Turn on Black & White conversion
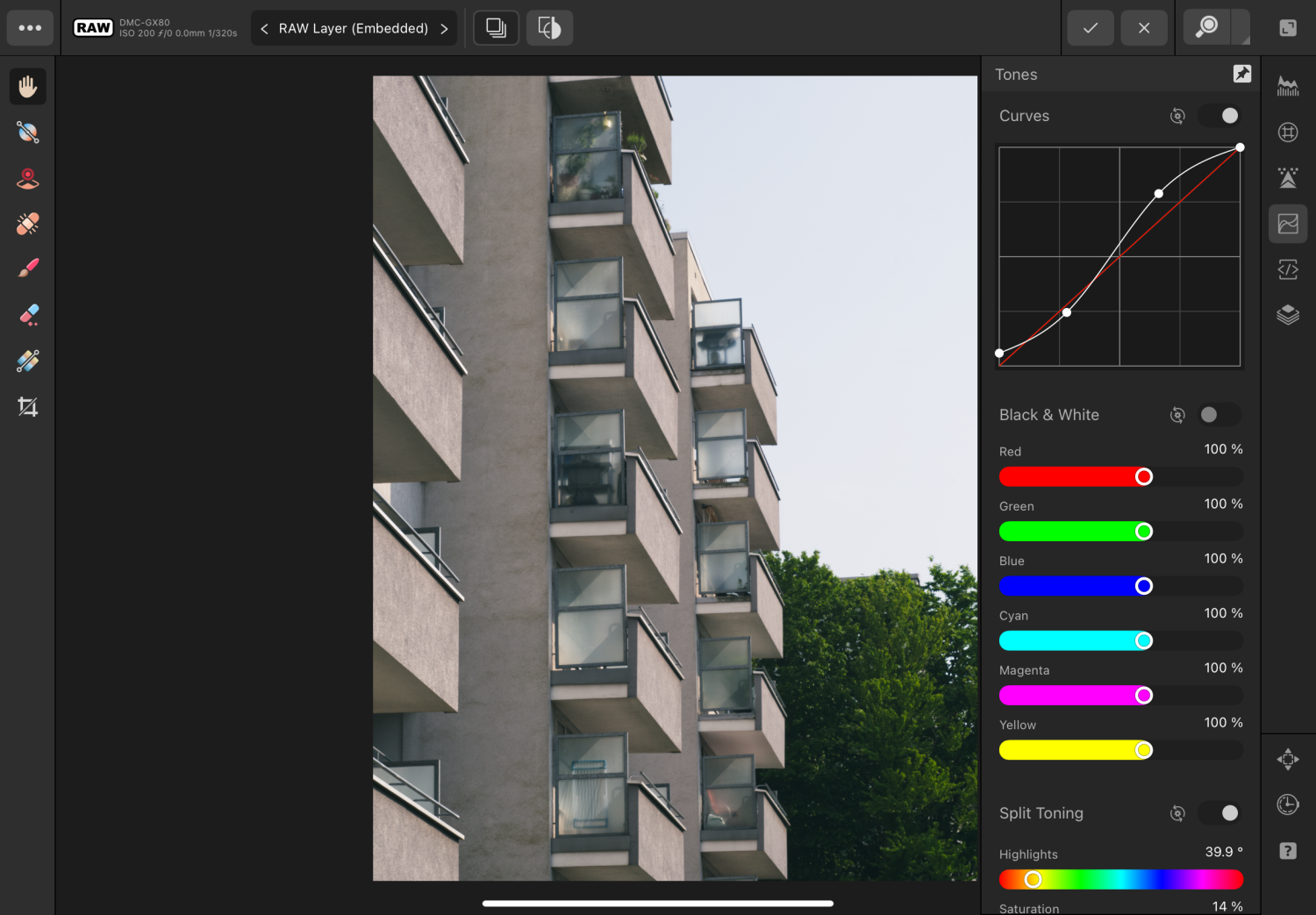 click(x=1219, y=414)
